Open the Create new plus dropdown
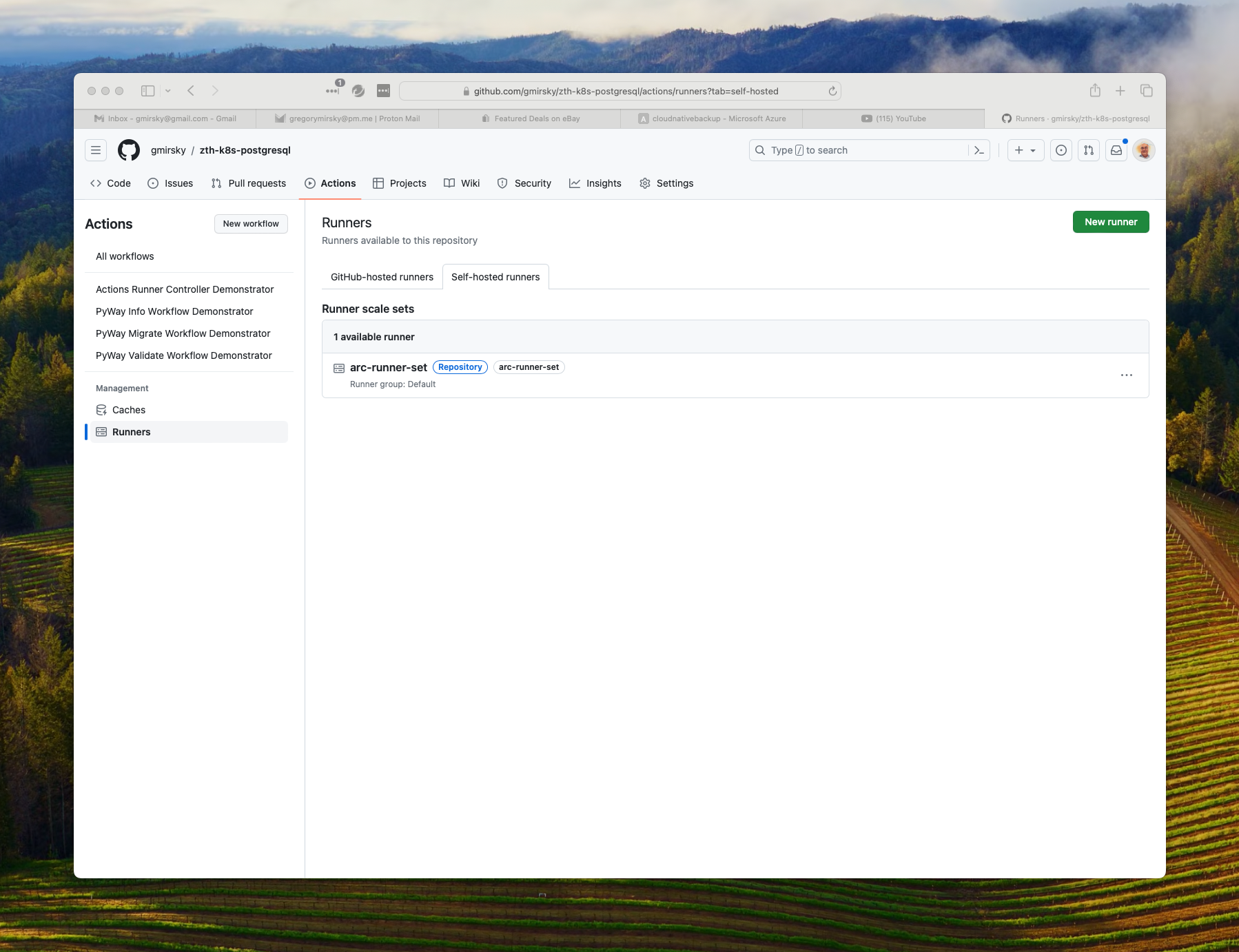 (1025, 150)
